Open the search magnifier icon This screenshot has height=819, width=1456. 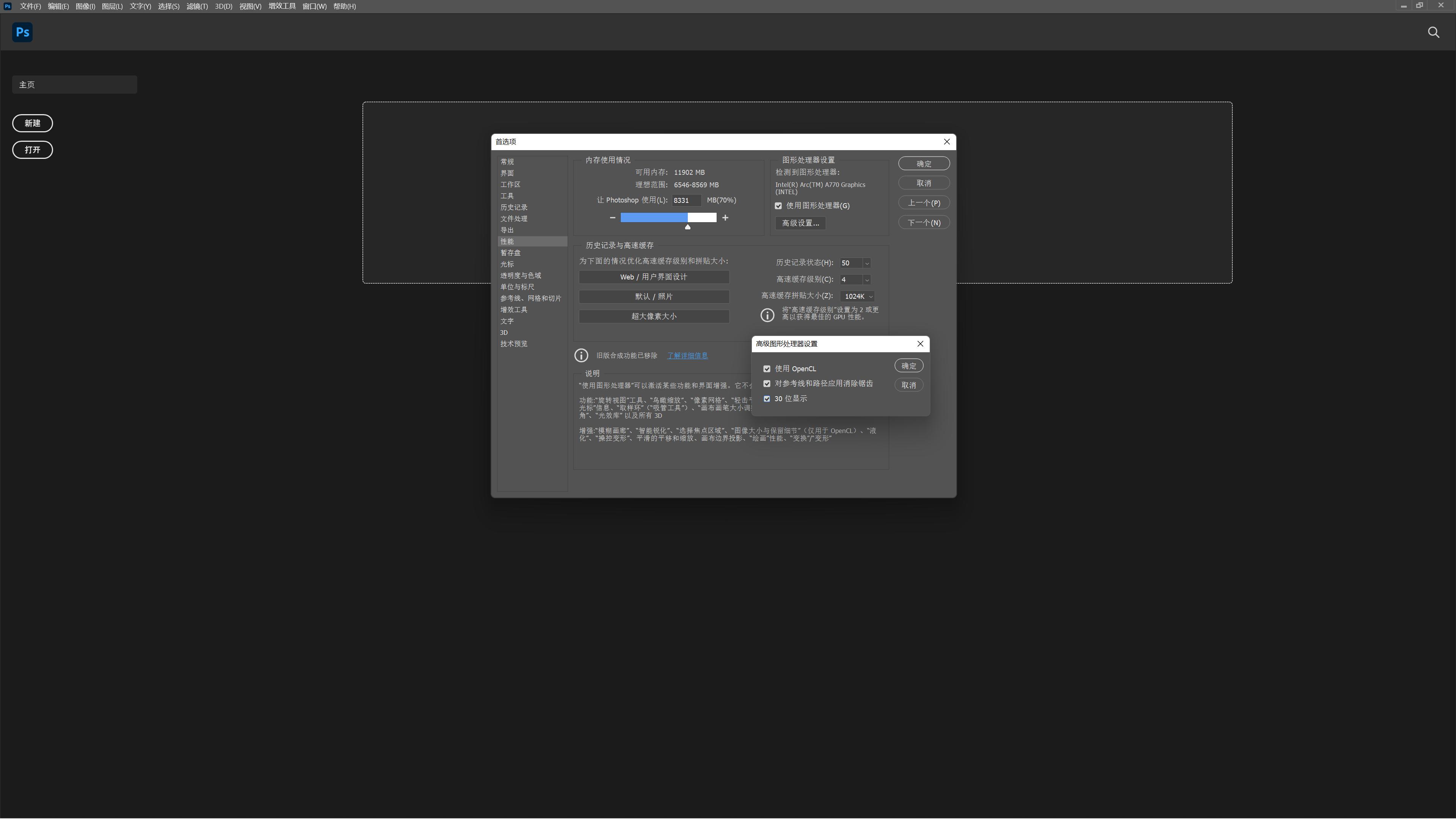click(x=1433, y=32)
